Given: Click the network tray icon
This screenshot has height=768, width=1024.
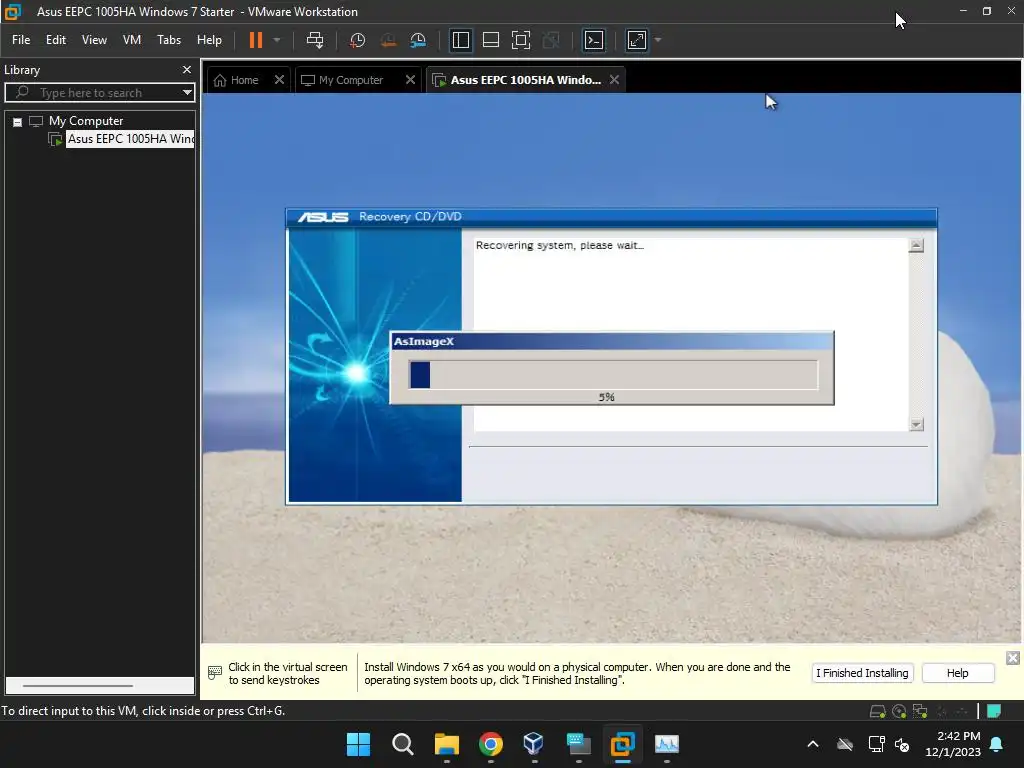Looking at the screenshot, I should pyautogui.click(x=876, y=744).
